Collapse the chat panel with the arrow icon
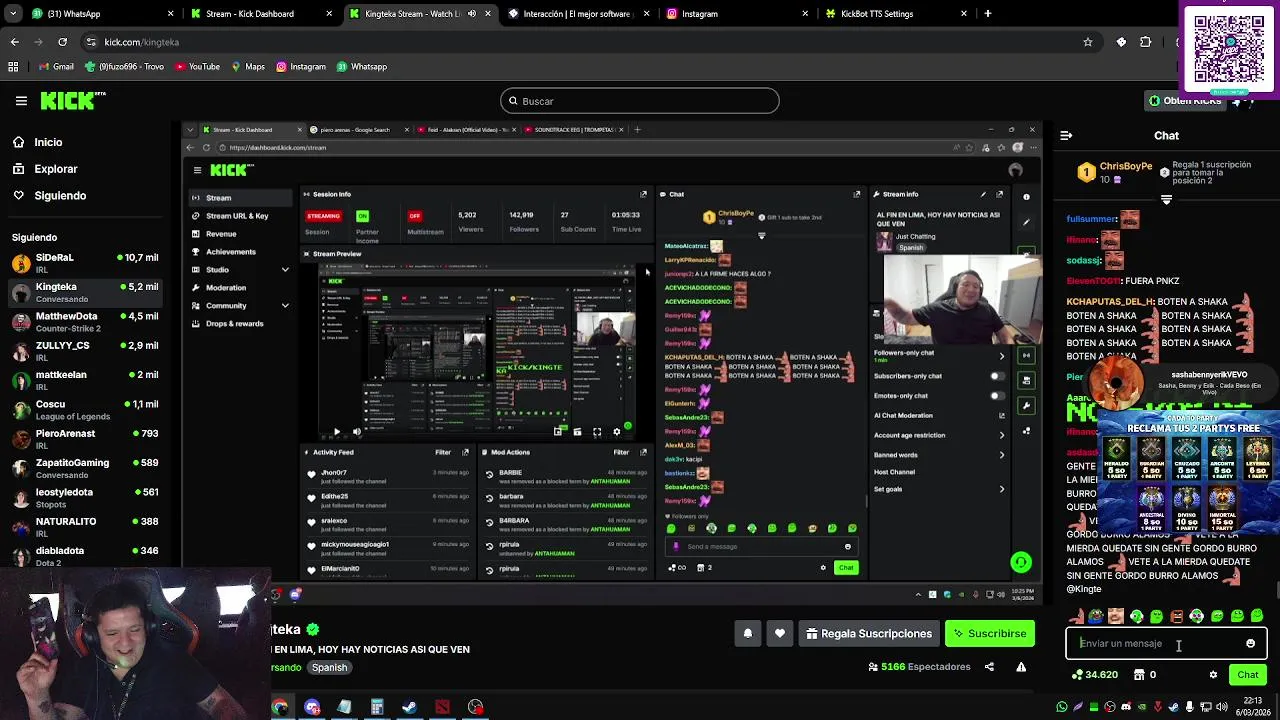 coord(1066,135)
